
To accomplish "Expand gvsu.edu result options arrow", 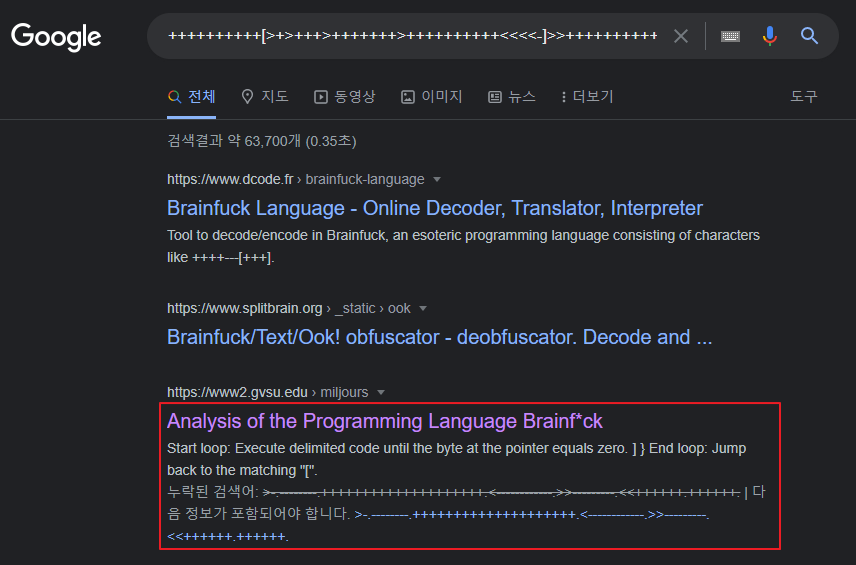I will point(381,392).
